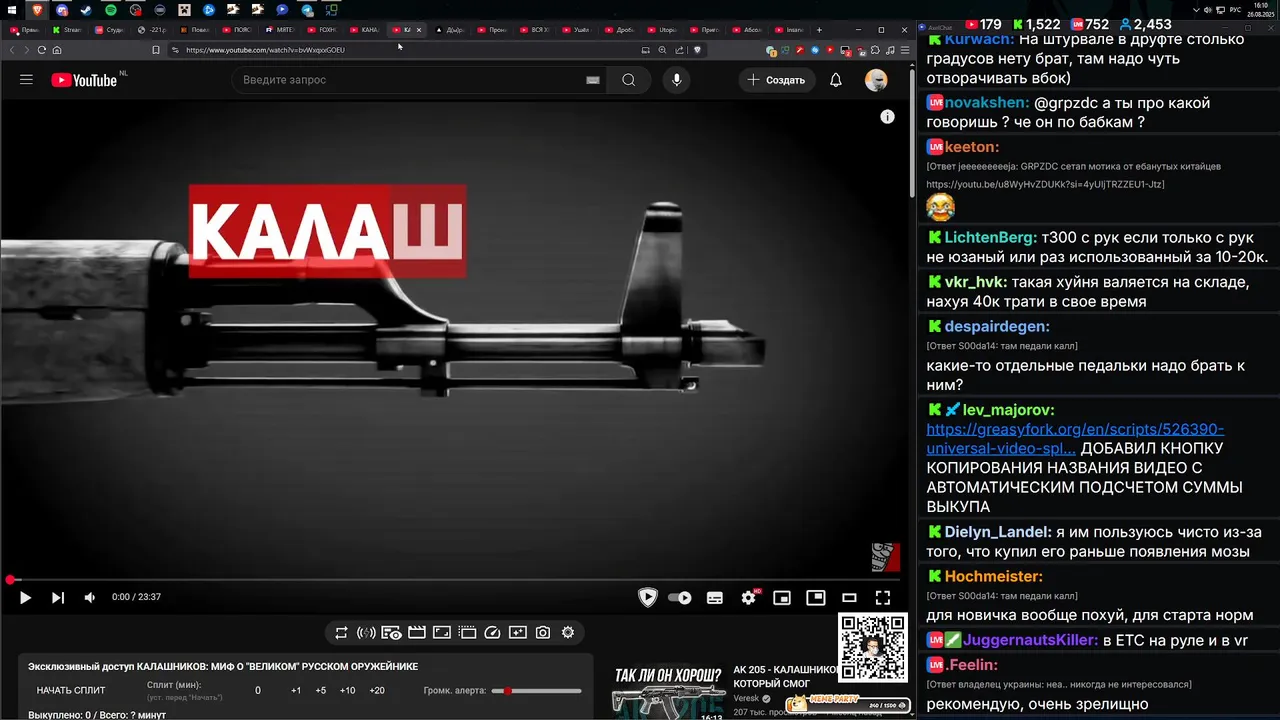Open Brave browser from the taskbar
This screenshot has width=1280, height=720.
37,10
